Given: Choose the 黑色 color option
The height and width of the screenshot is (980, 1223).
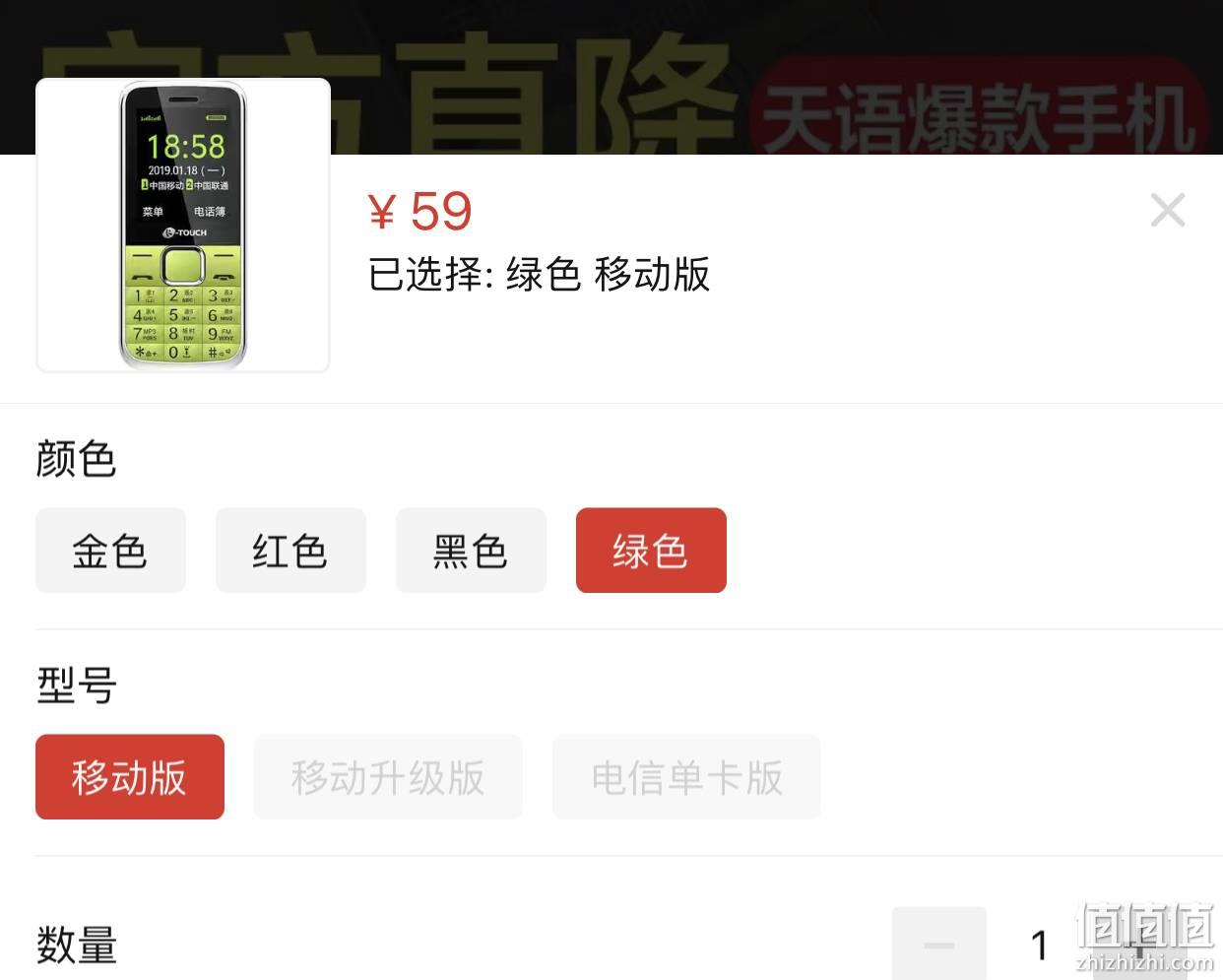Looking at the screenshot, I should [471, 551].
